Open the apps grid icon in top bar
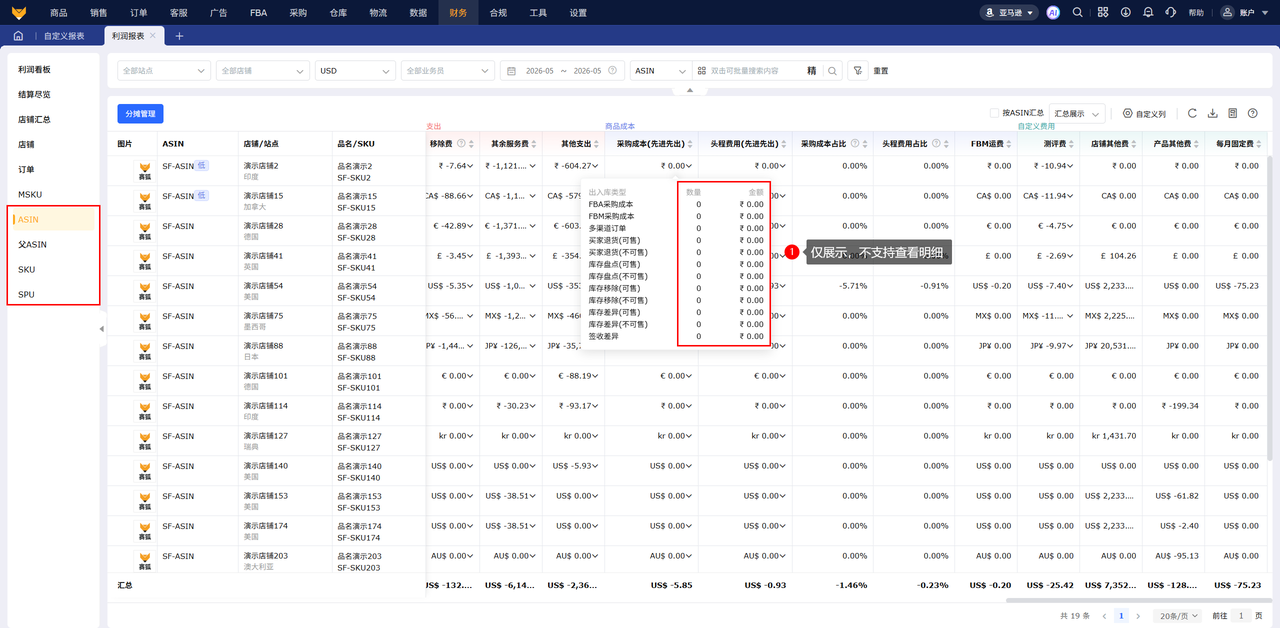The width and height of the screenshot is (1280, 628). (1103, 13)
